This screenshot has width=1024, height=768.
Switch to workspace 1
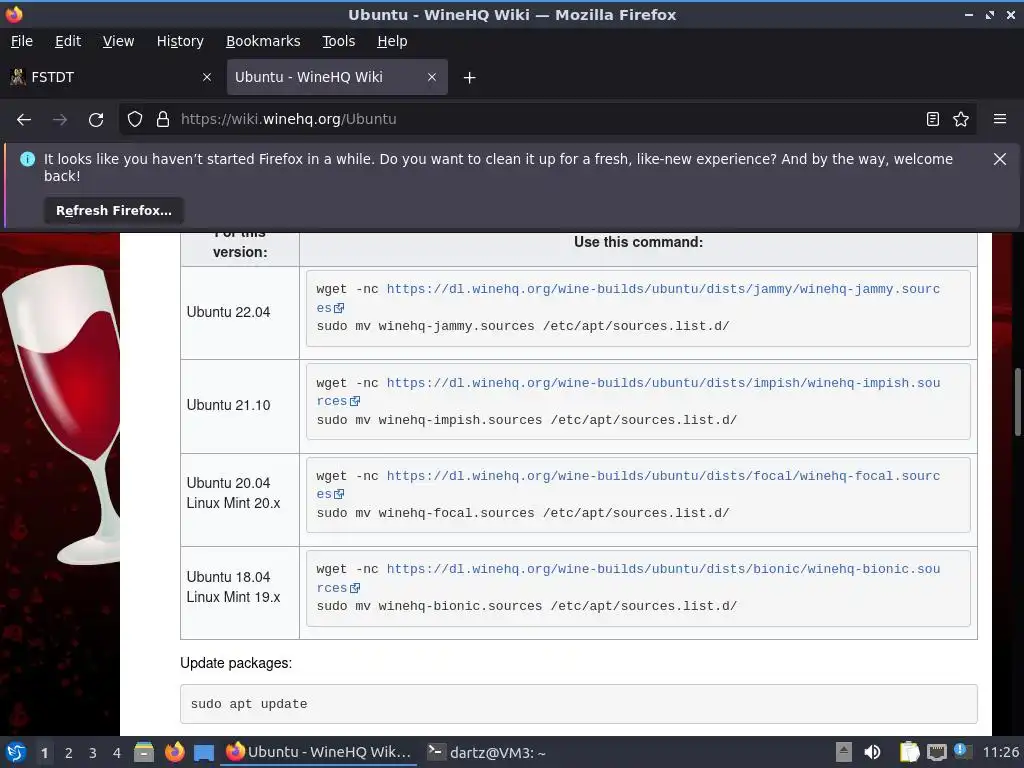point(44,753)
